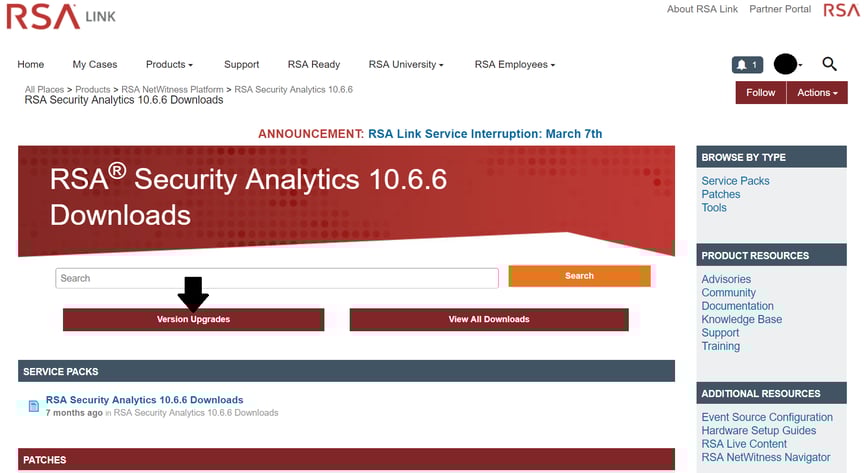Go to Home

pos(31,64)
